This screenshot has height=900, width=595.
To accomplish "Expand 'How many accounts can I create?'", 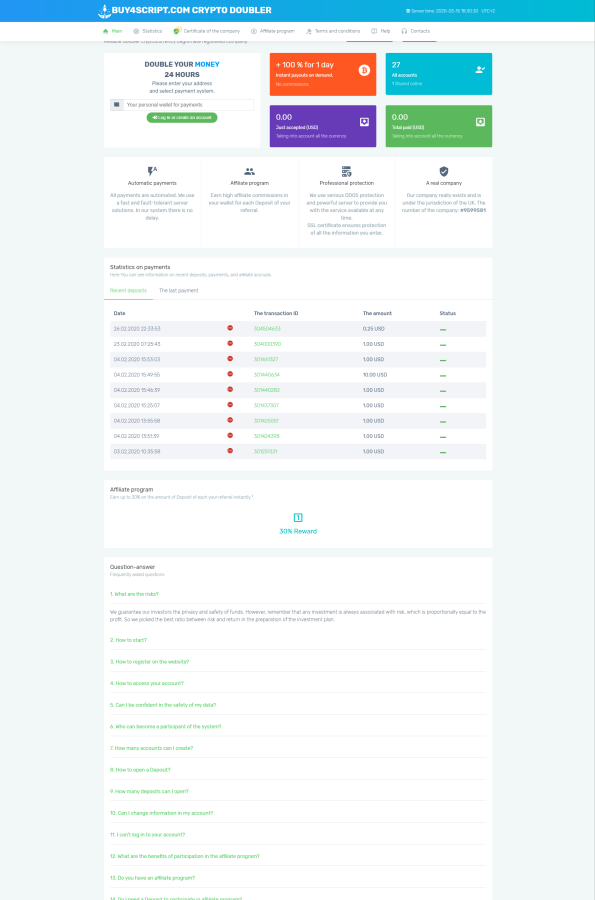I will [x=151, y=748].
